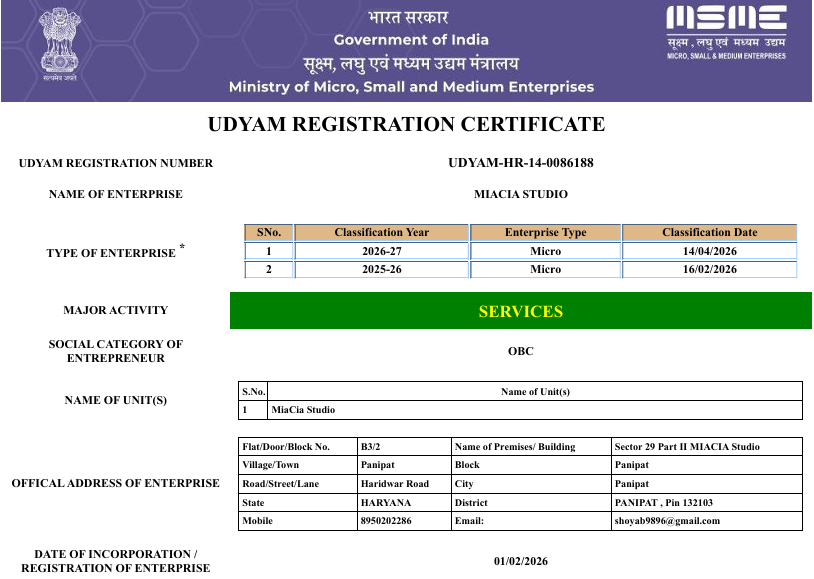
Task: Click the incorporation date 01/02/2026
Action: tap(521, 561)
